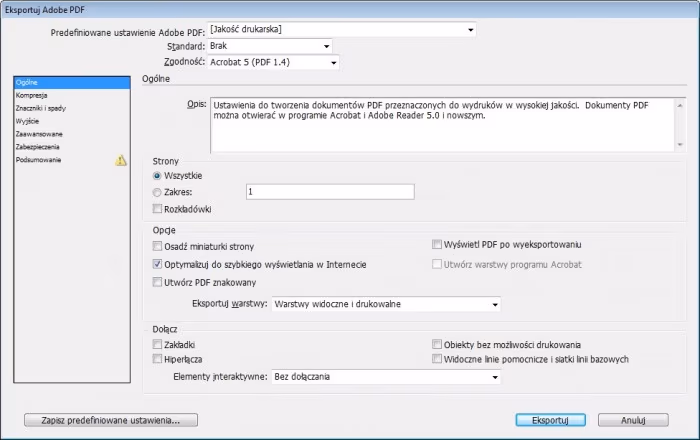Enable Obiekty bez możliwości drukowania
Viewport: 700px width, 440px height.
[437, 344]
